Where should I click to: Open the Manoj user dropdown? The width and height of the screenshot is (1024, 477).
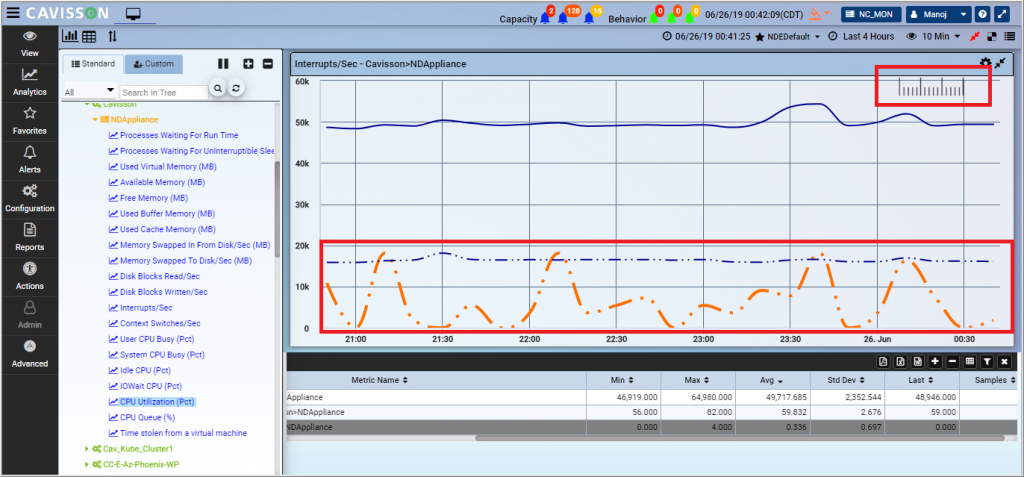click(938, 14)
